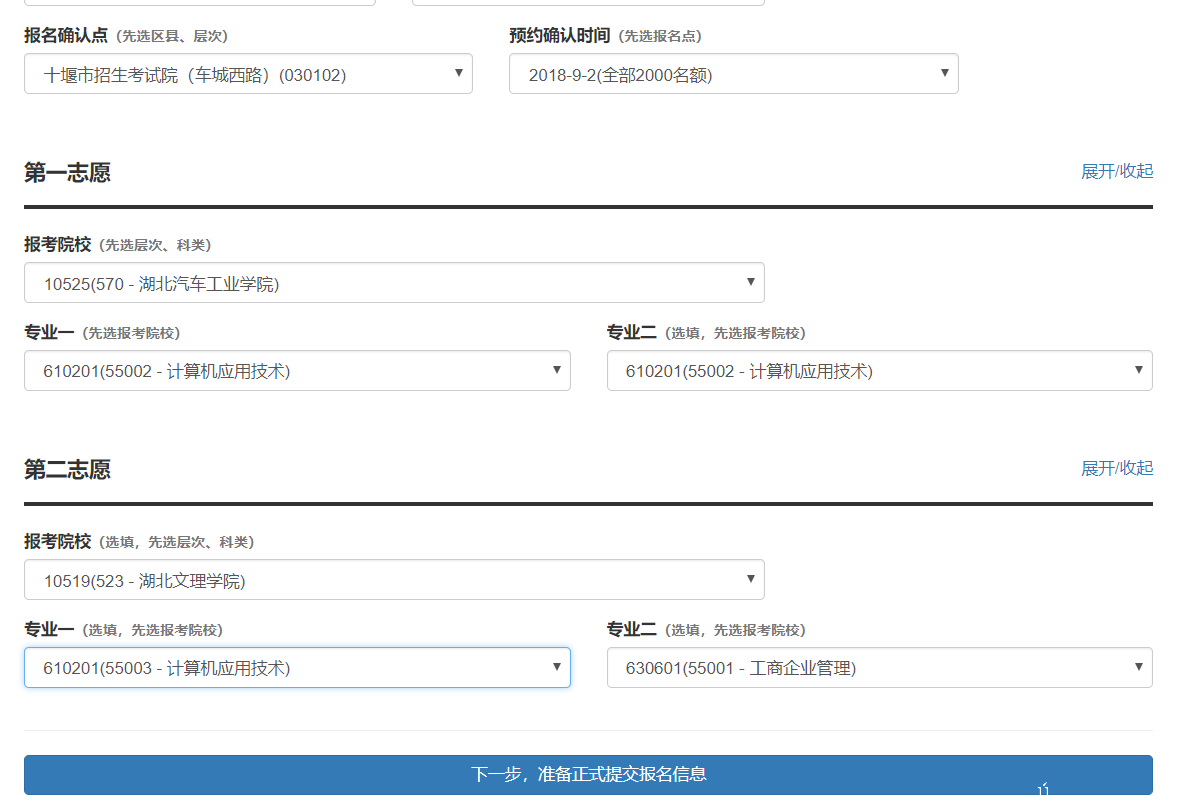Open the 报名确认点 dropdown

[248, 74]
